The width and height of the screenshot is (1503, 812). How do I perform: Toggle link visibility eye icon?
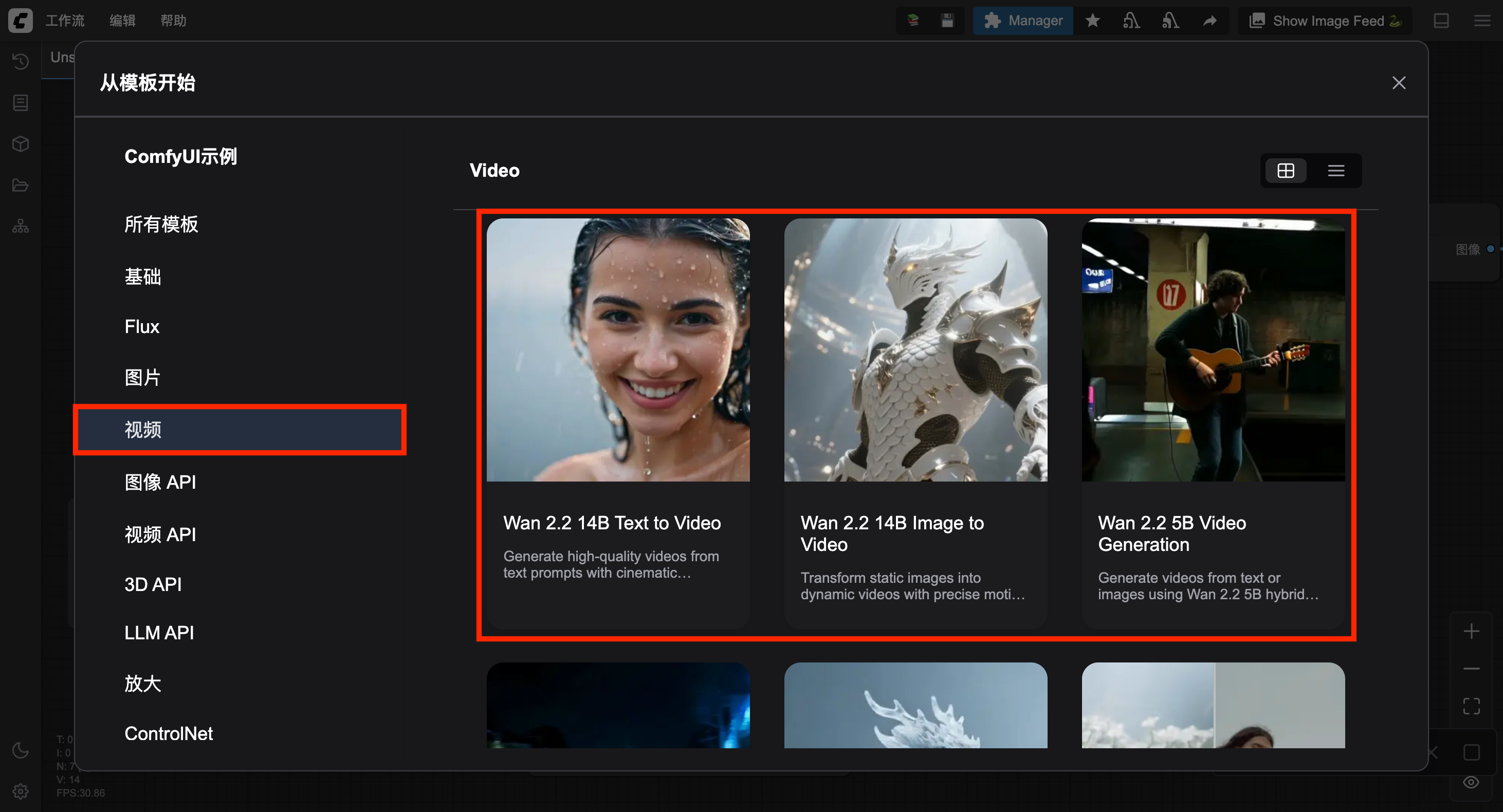[1471, 782]
